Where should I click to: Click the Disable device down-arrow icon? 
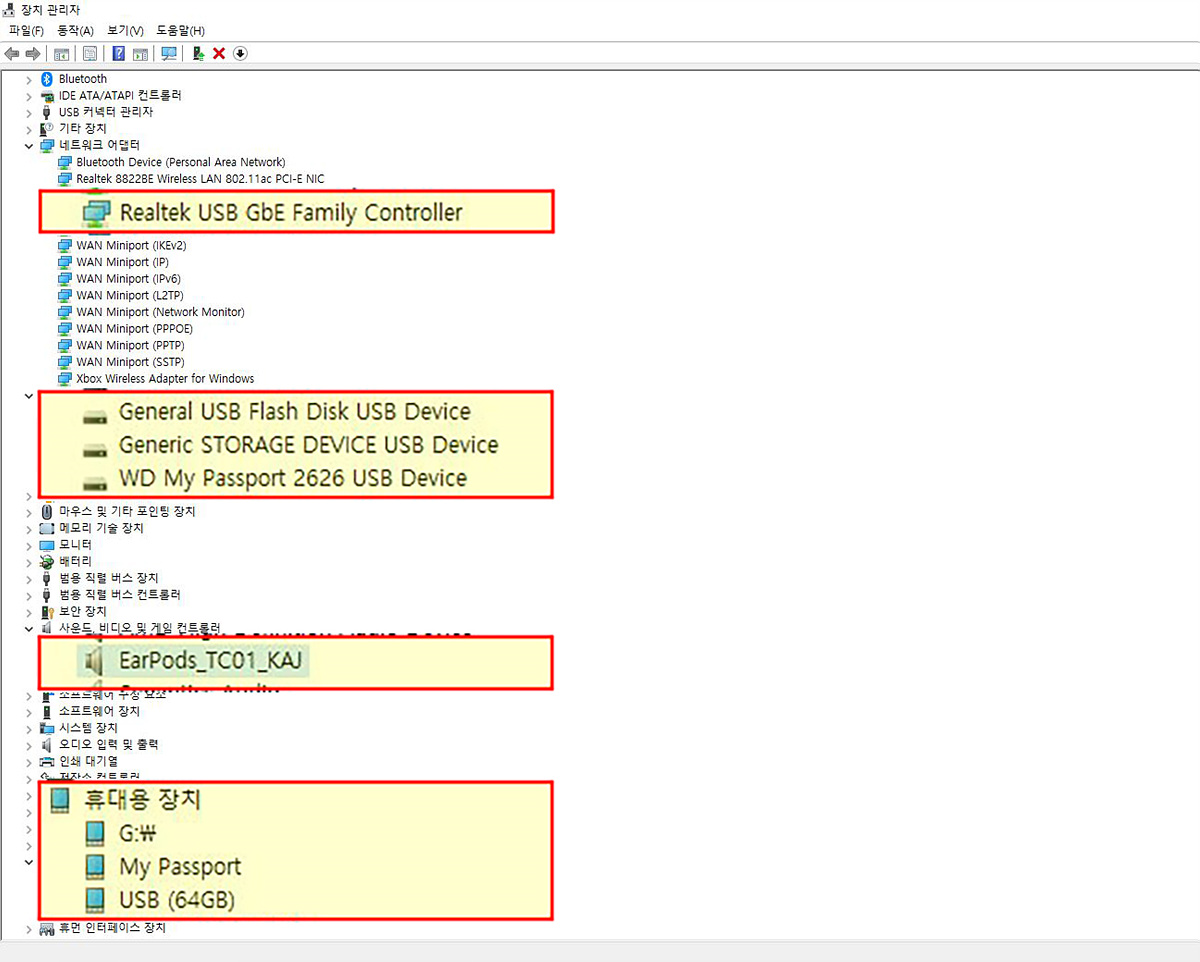pyautogui.click(x=240, y=53)
